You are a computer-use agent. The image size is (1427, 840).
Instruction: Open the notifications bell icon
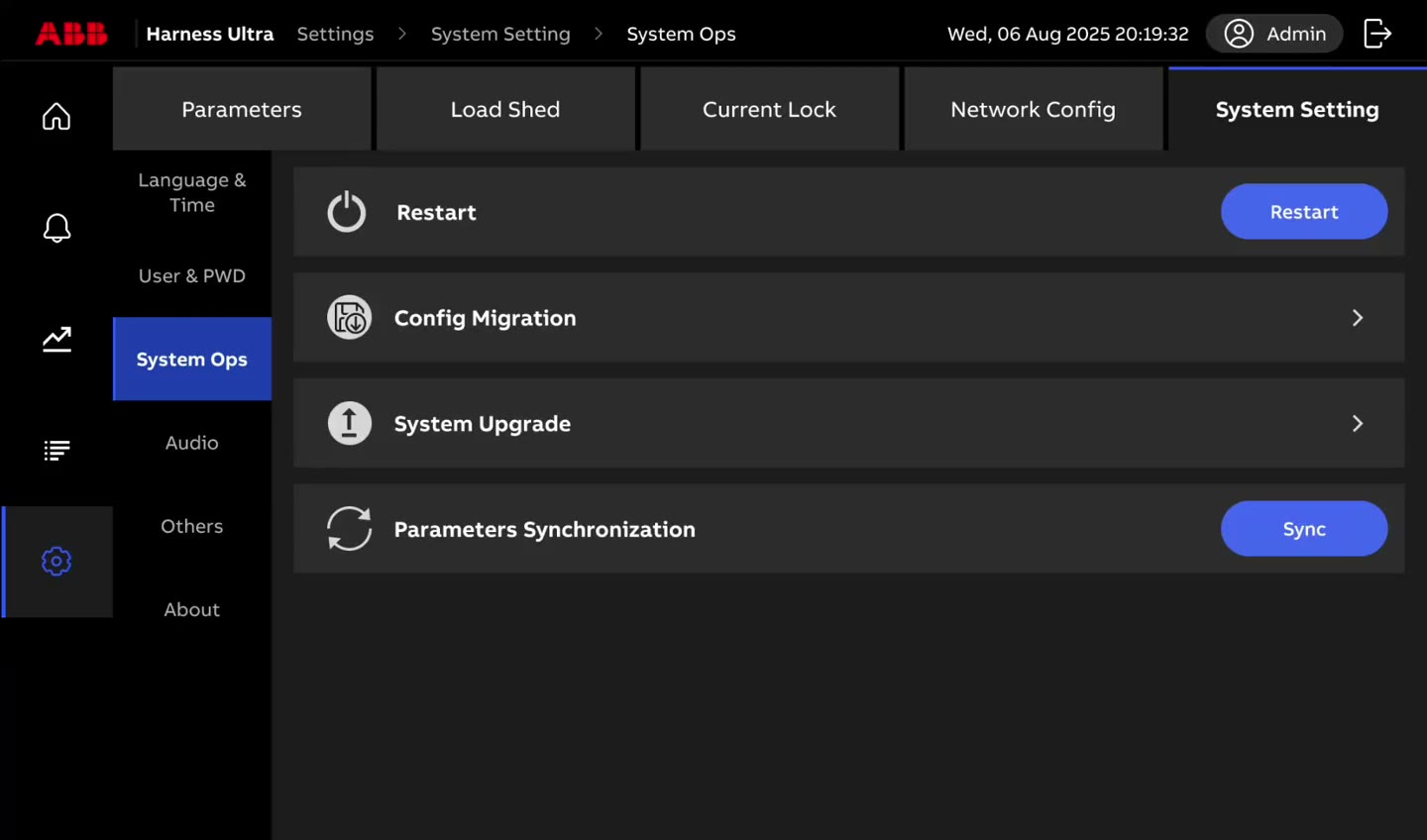coord(56,228)
